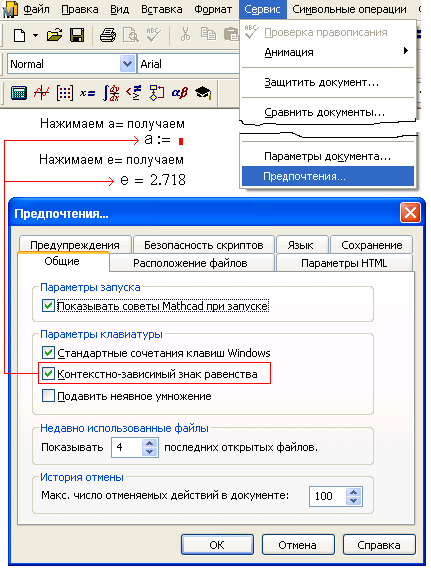431x568 pixels.
Task: Toggle Контекстно-зависимый знак равенства checkbox
Action: (x=48, y=373)
